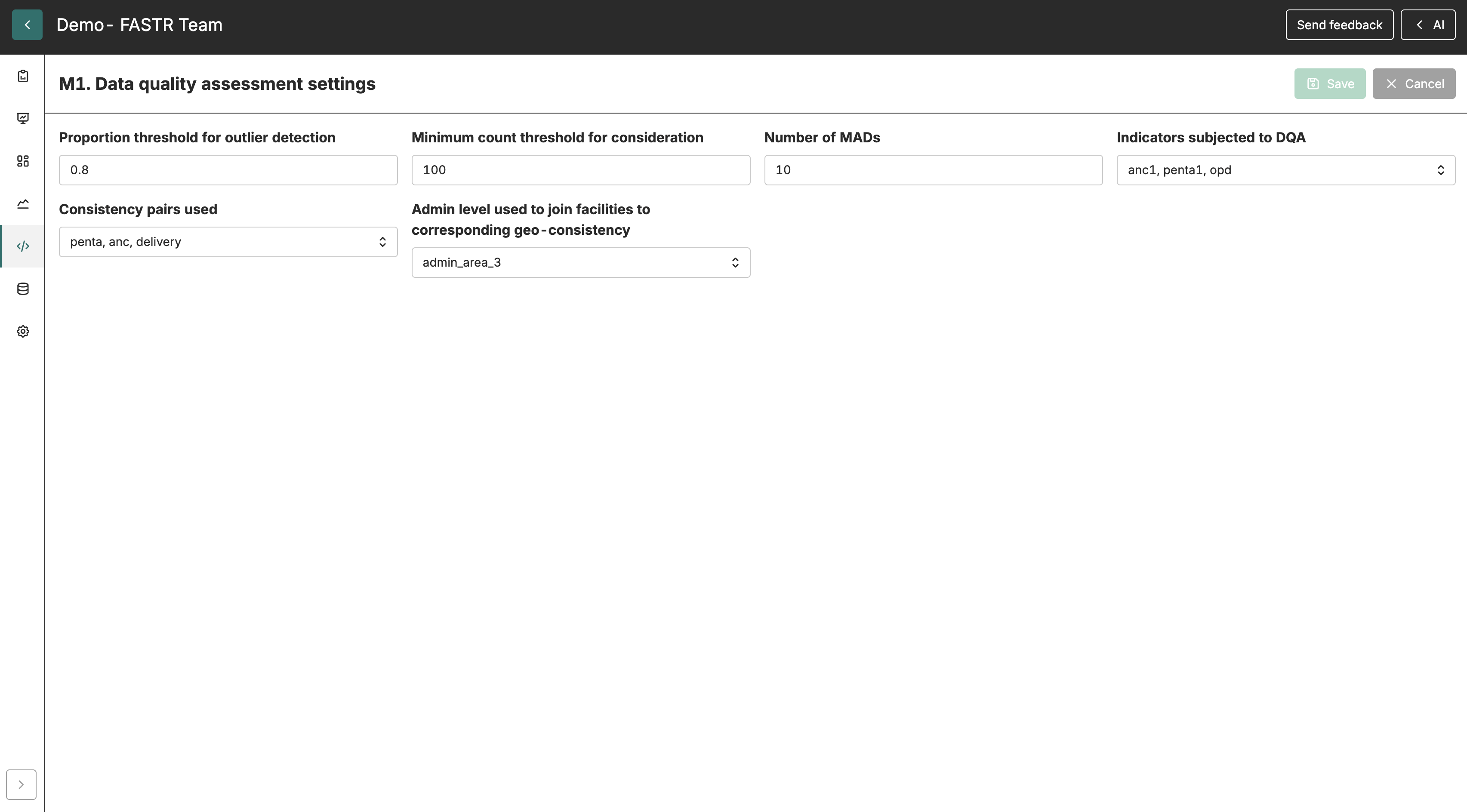This screenshot has height=812, width=1467.
Task: Click the 'Indicators subjected to DQA' label
Action: coord(1211,137)
